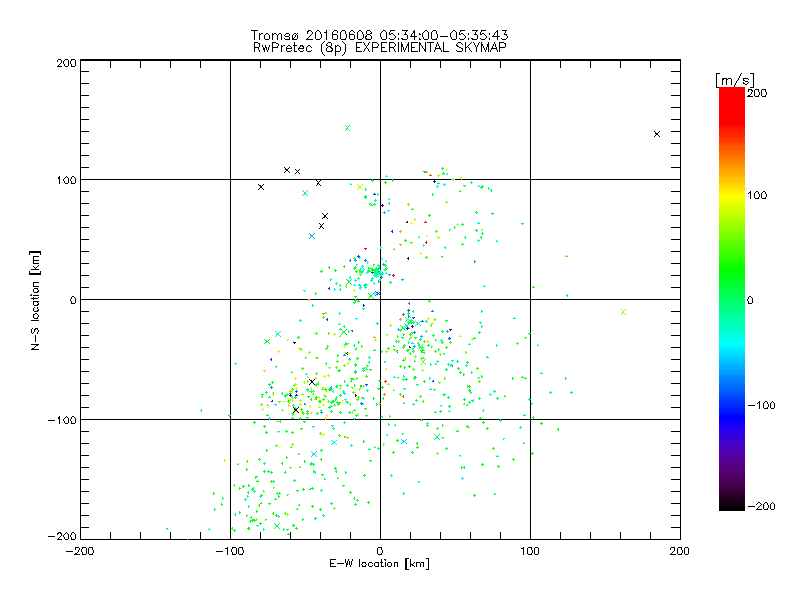This screenshot has width=800, height=600.
Task: Click the colorbar's "200" scale label
Action: (757, 93)
